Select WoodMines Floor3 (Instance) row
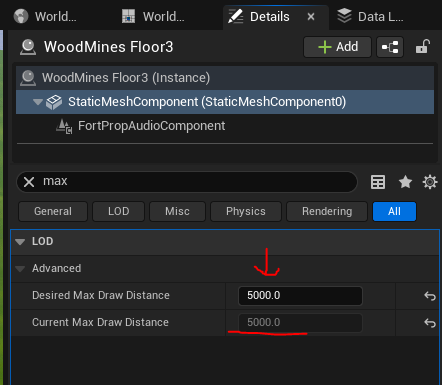Viewport: 442px width, 385px height. coord(225,78)
